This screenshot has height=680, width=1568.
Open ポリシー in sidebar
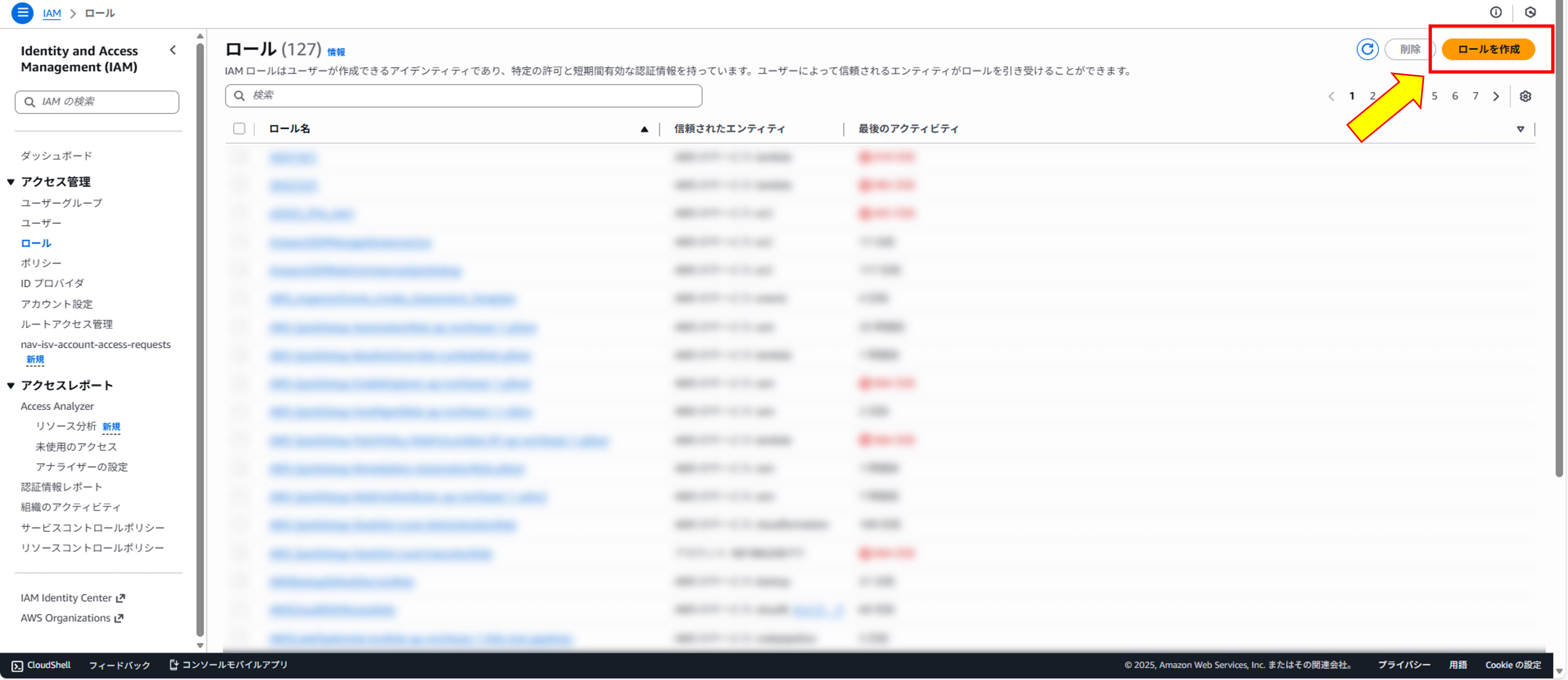41,263
